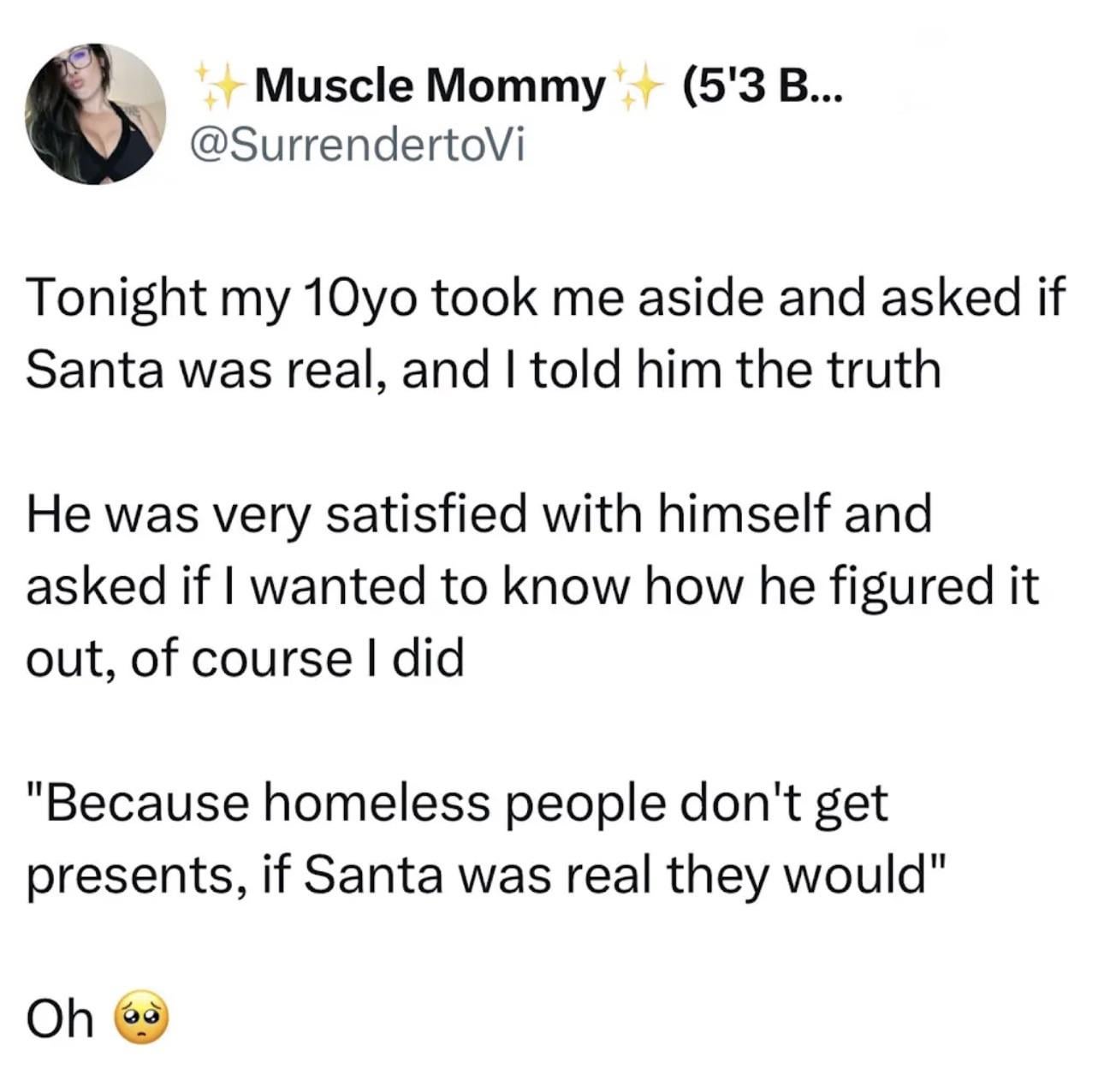The width and height of the screenshot is (1104, 1092).
Task: Click the sparkle emoji after Muscle Mommy
Action: click(638, 87)
